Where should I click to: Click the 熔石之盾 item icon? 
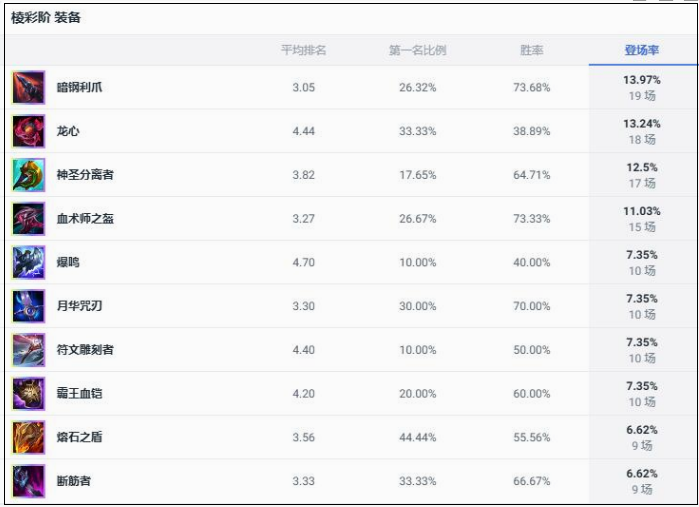(x=29, y=437)
